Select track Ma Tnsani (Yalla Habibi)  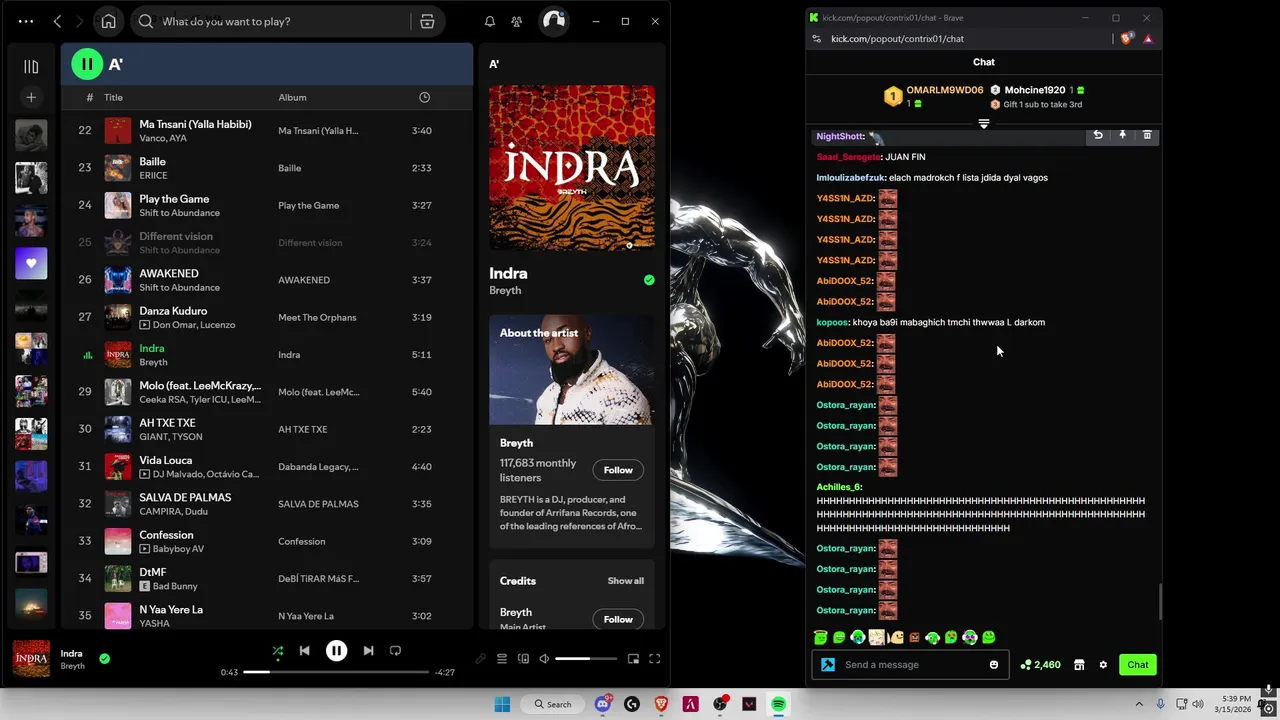point(266,130)
